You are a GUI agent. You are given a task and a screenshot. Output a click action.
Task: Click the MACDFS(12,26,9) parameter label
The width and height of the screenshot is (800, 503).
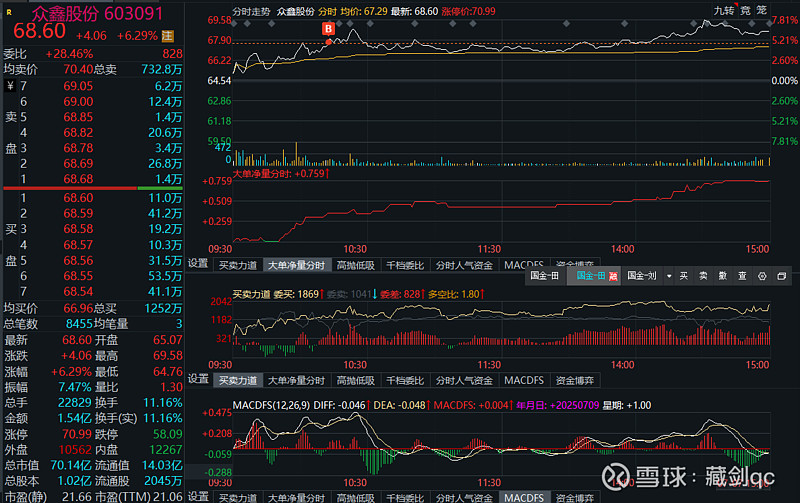click(x=271, y=405)
